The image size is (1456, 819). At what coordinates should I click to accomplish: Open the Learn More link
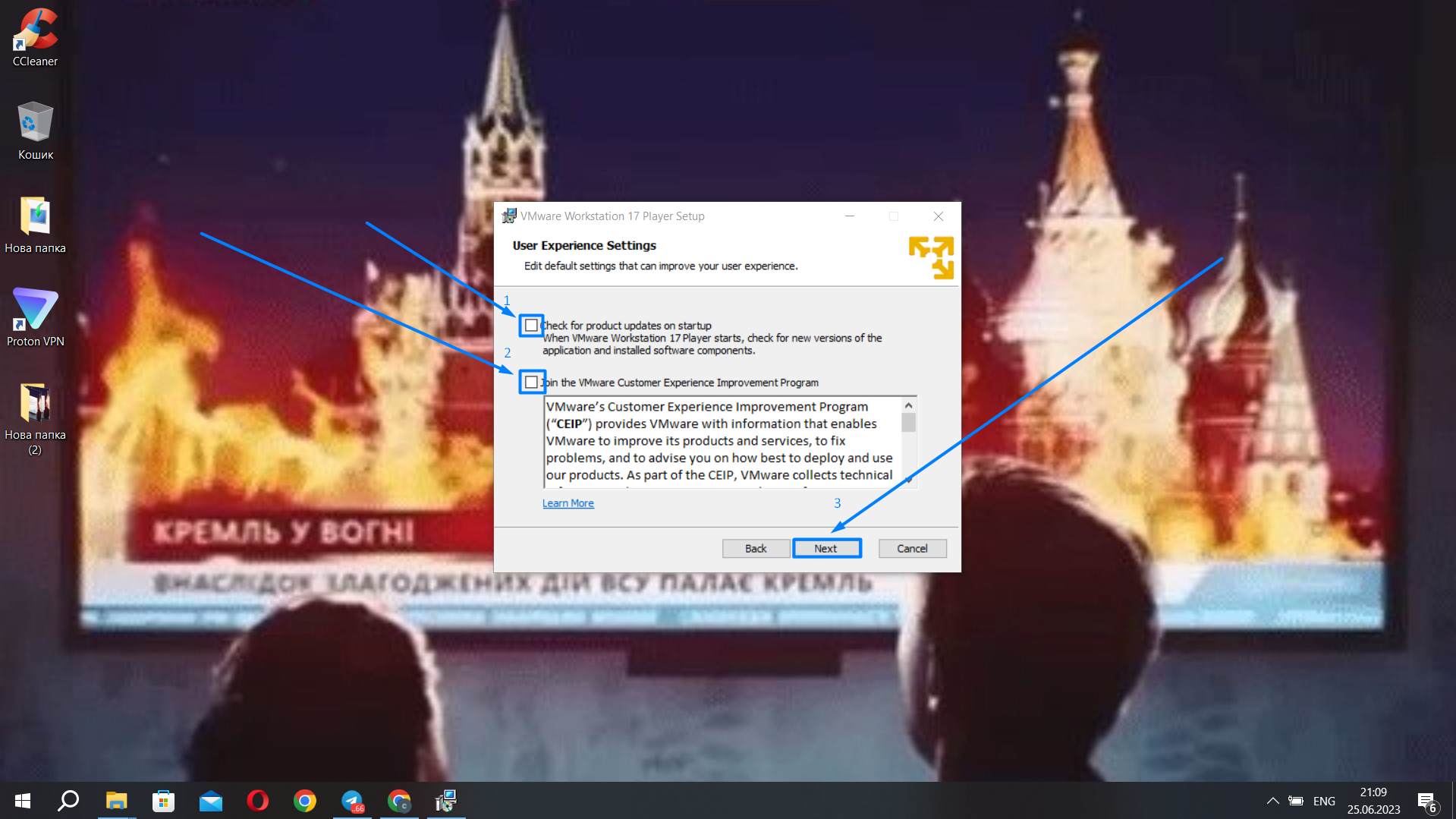[568, 503]
